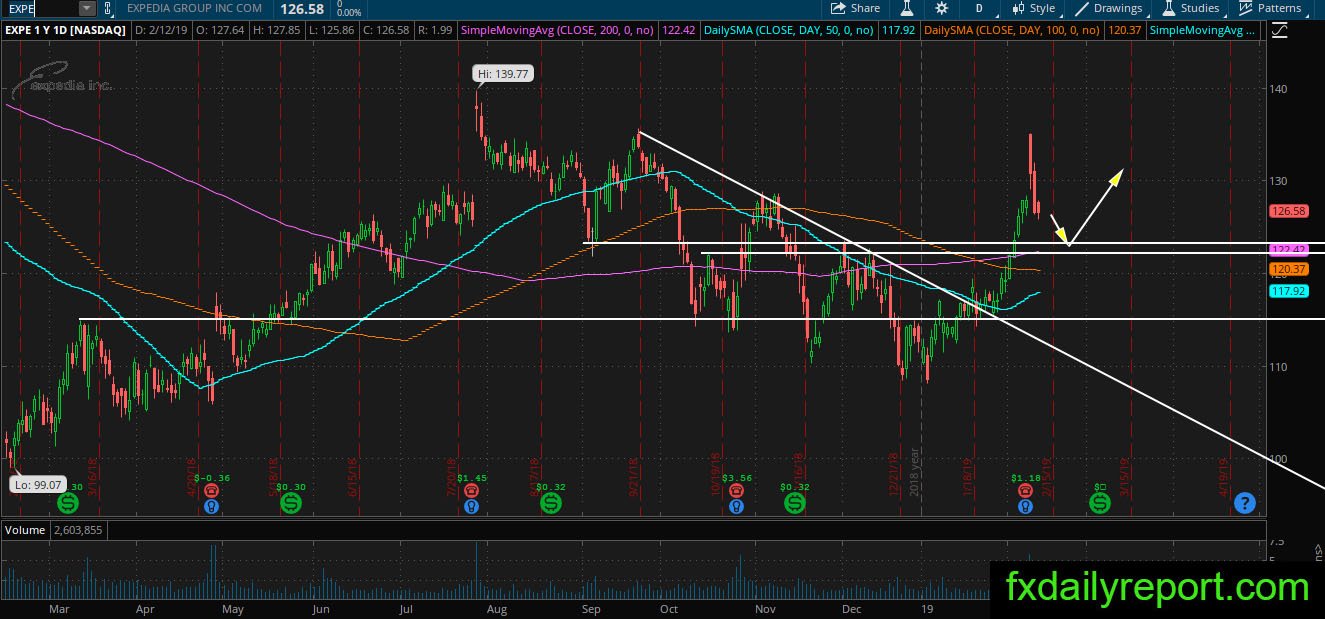Click the August $0.32 dividend icon
Viewport: 1325px width, 619px height.
551,503
